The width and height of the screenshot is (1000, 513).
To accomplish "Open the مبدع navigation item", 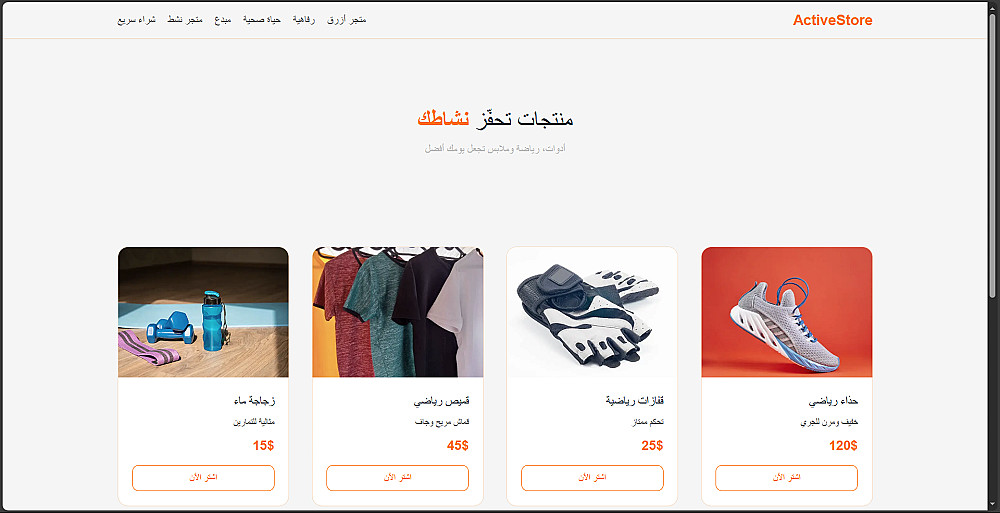I will pyautogui.click(x=223, y=20).
